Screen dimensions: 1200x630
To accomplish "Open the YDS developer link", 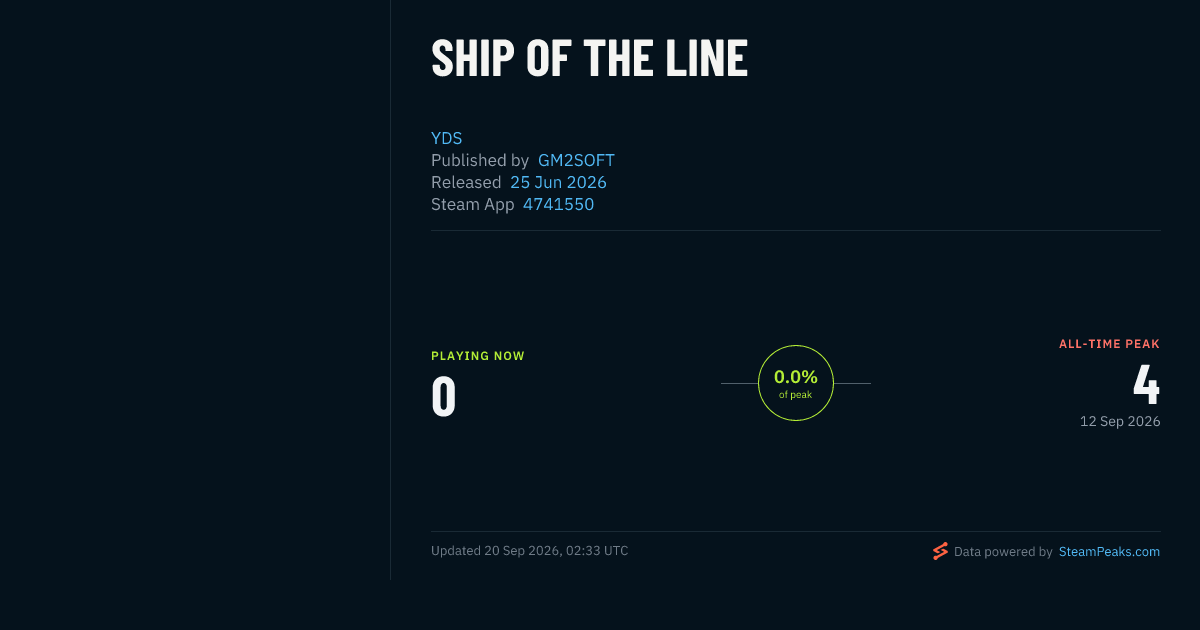I will coord(446,138).
